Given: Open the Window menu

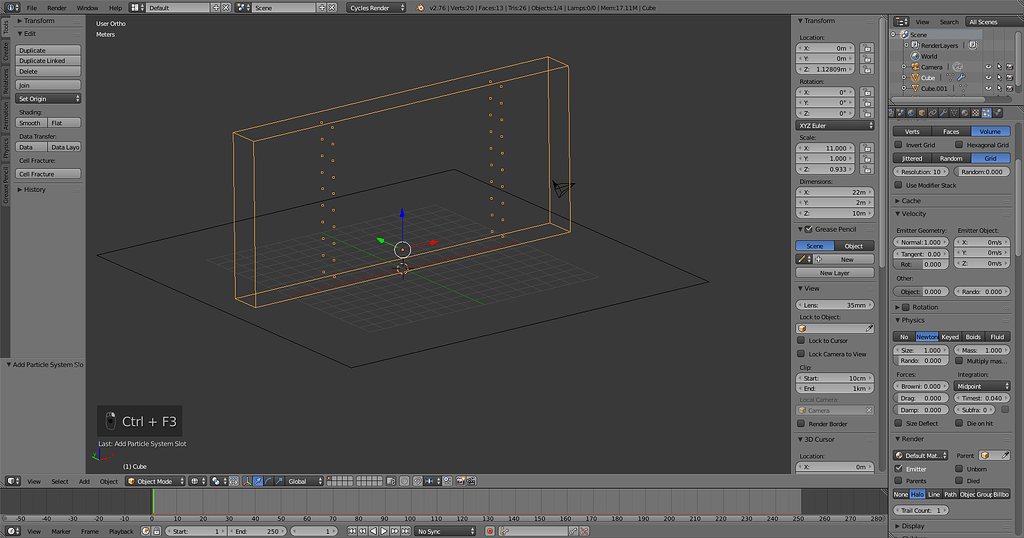Looking at the screenshot, I should 88,8.
